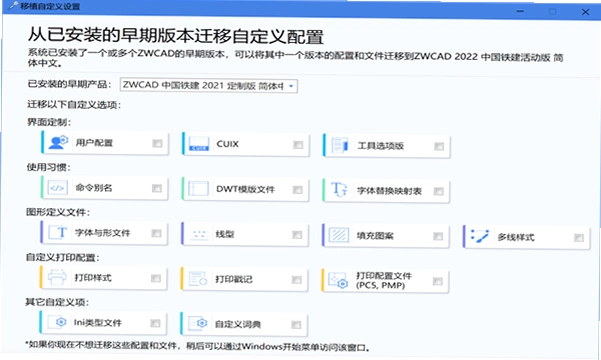Click the 多线样式 multiline icon
601x360 pixels.
479,236
